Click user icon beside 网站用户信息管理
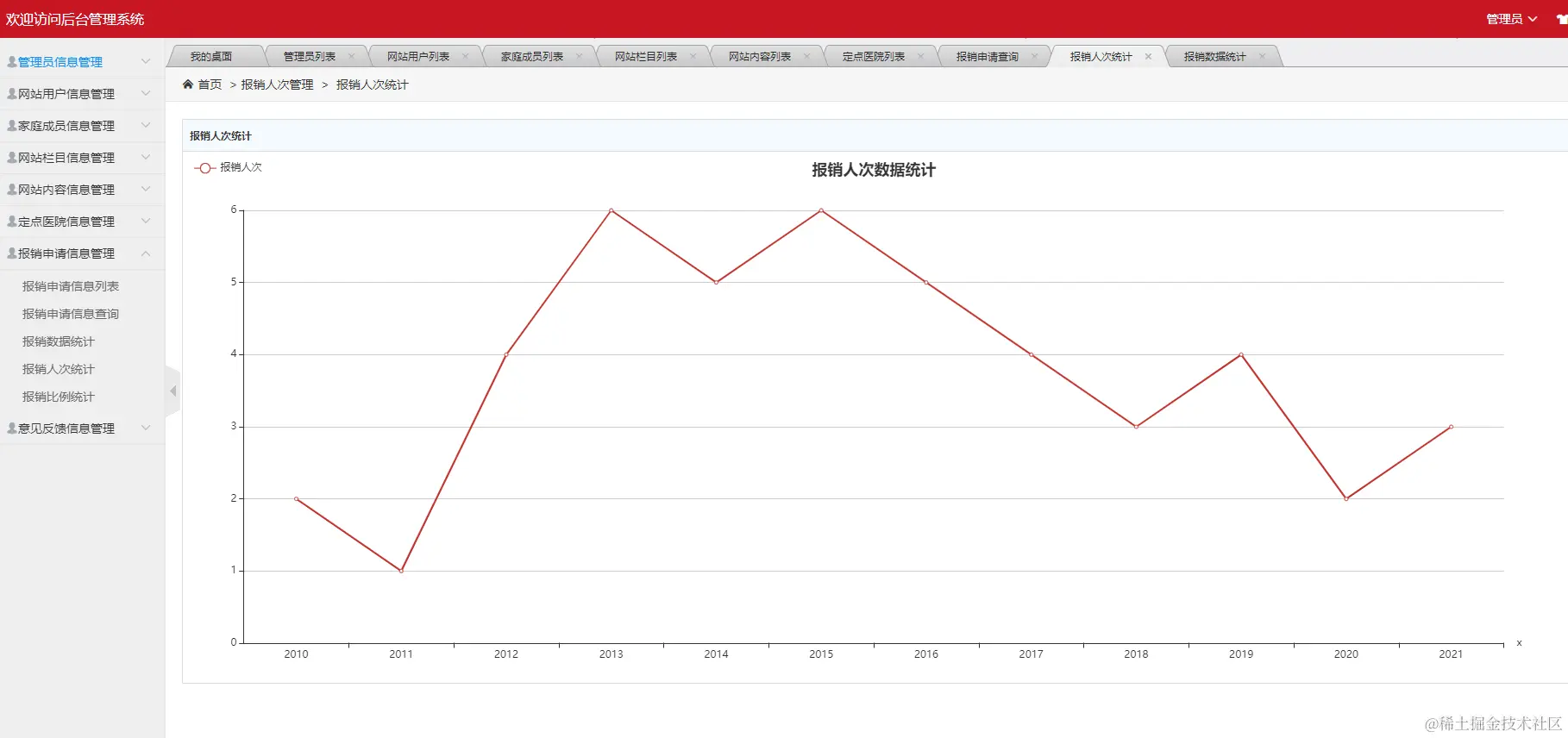 coord(11,94)
